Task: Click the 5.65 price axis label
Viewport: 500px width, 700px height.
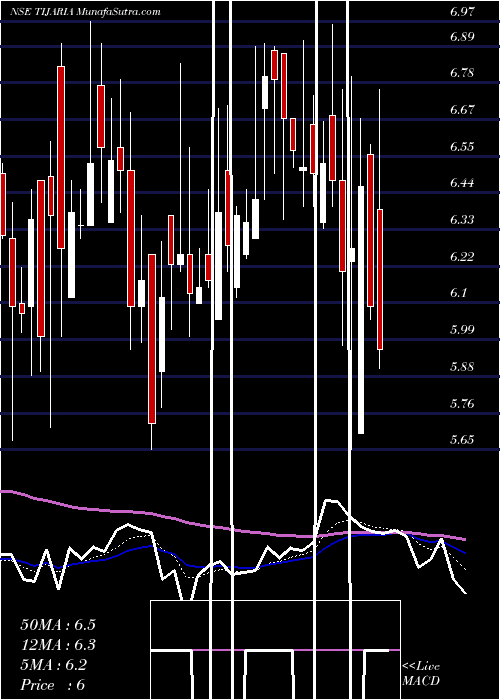Action: [462, 440]
